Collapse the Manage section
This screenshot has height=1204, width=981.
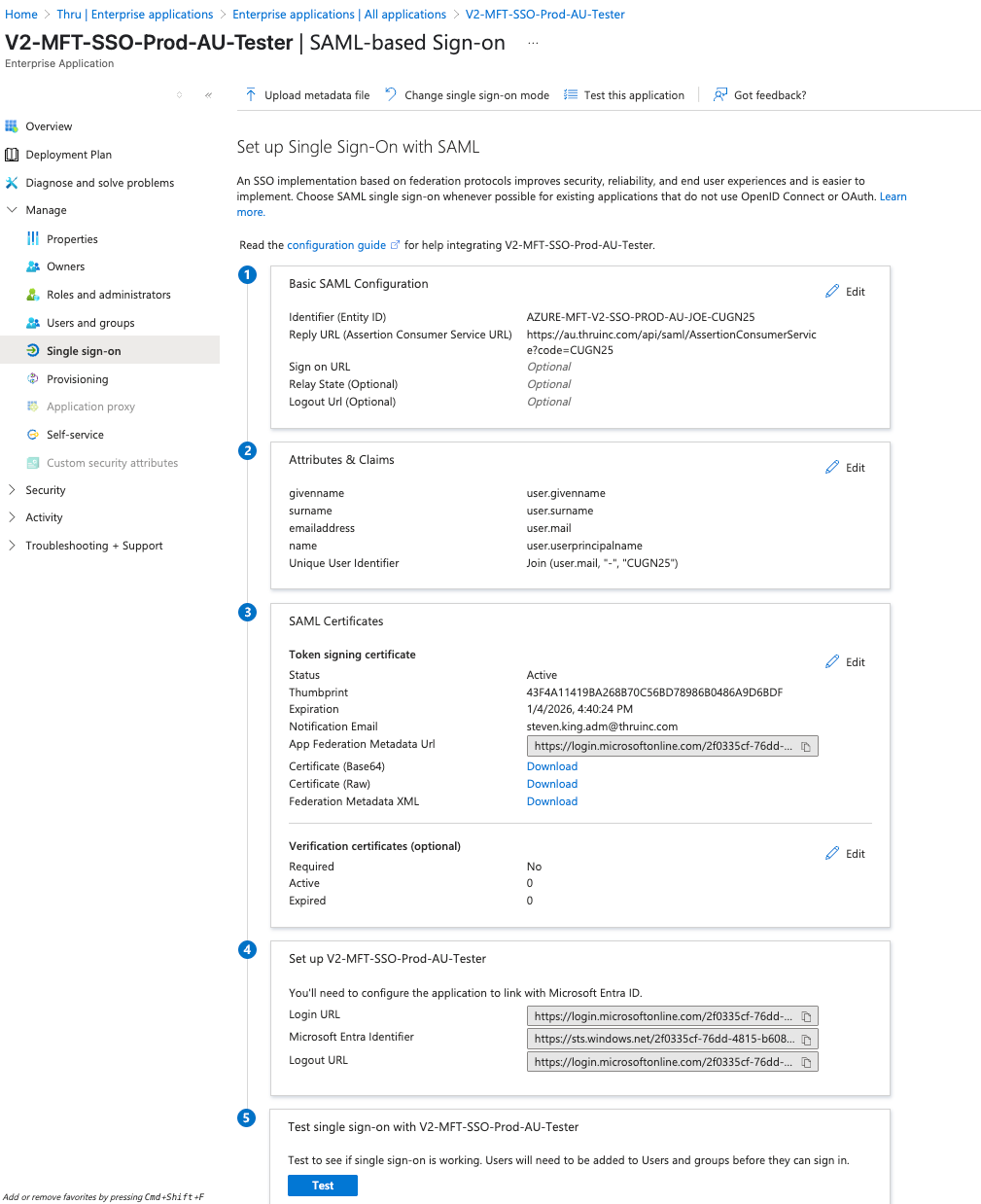click(x=12, y=210)
